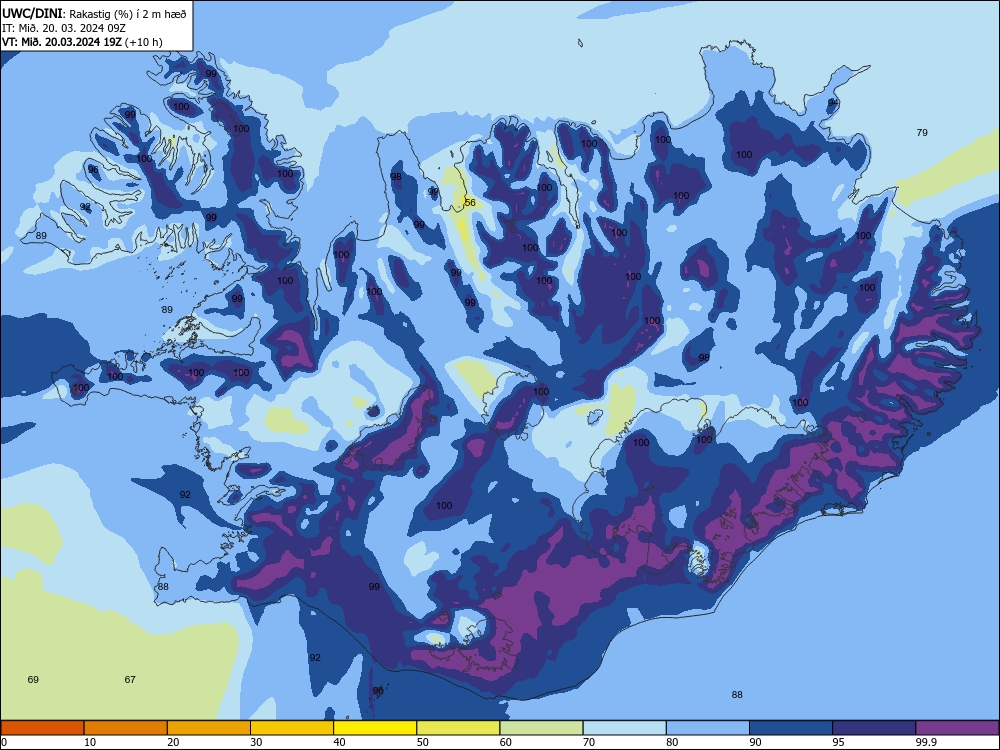Select the map value '56' on yellow patch
This screenshot has height=750, width=1000.
tap(470, 203)
